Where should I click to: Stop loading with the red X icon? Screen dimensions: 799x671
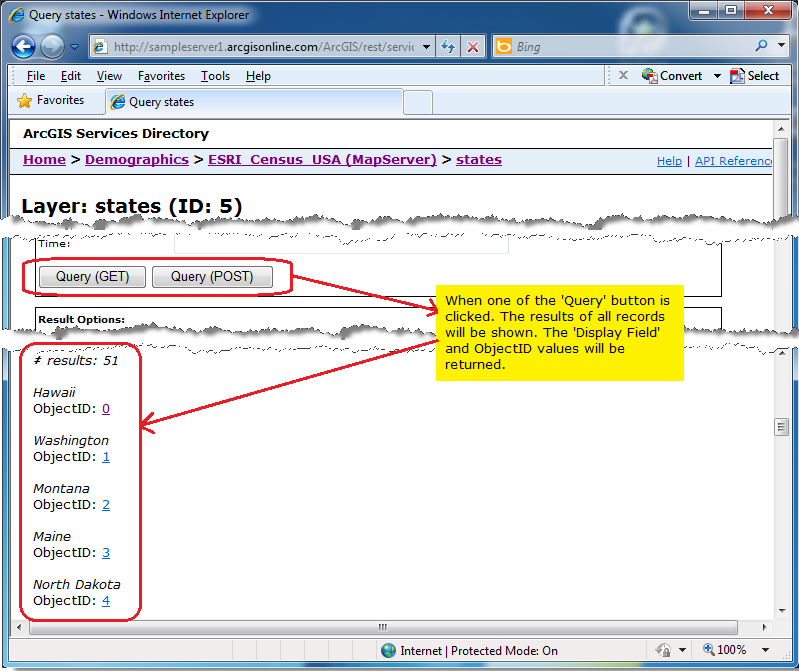(x=473, y=47)
